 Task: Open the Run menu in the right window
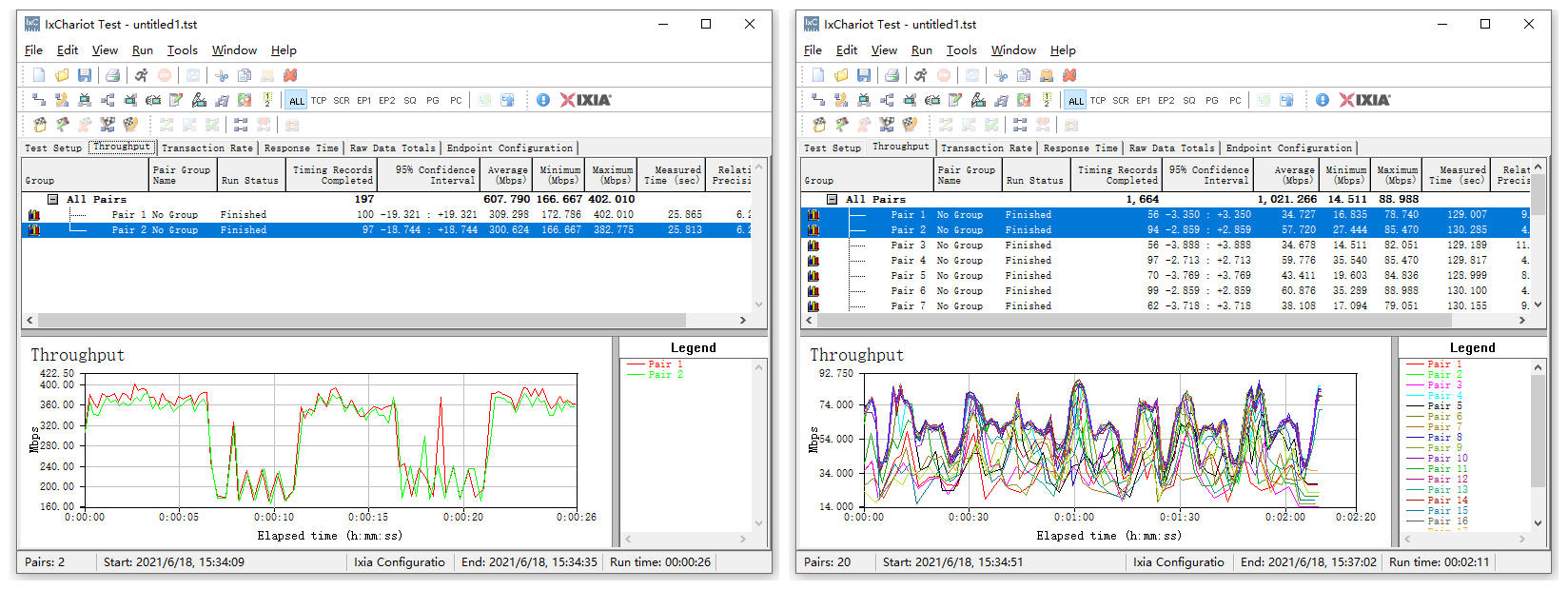click(922, 50)
